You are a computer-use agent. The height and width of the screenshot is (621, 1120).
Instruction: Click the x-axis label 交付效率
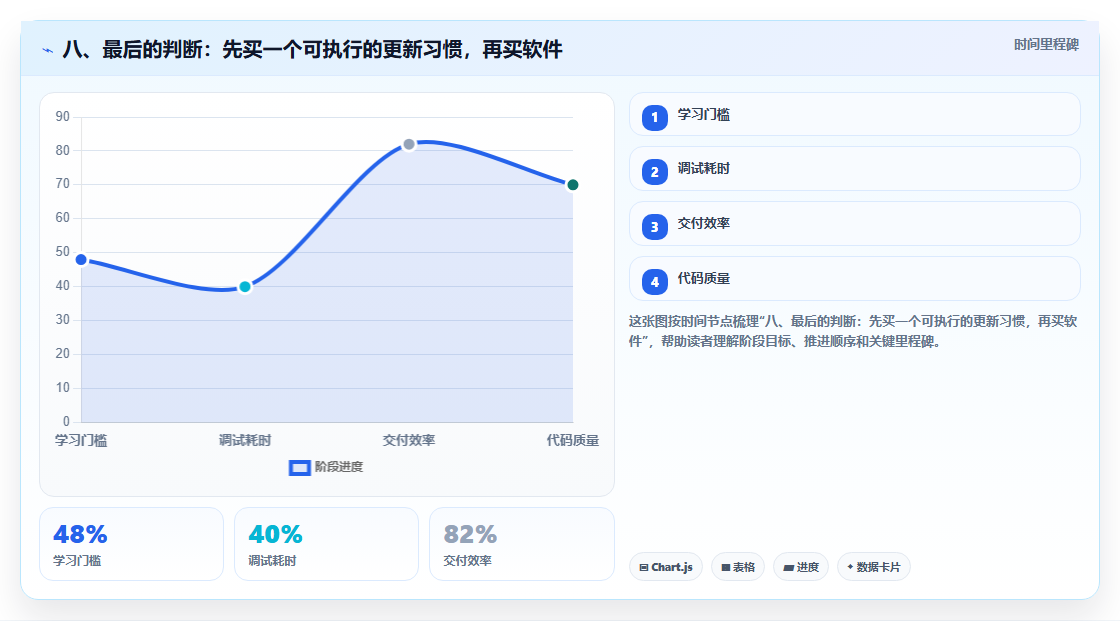tap(409, 440)
